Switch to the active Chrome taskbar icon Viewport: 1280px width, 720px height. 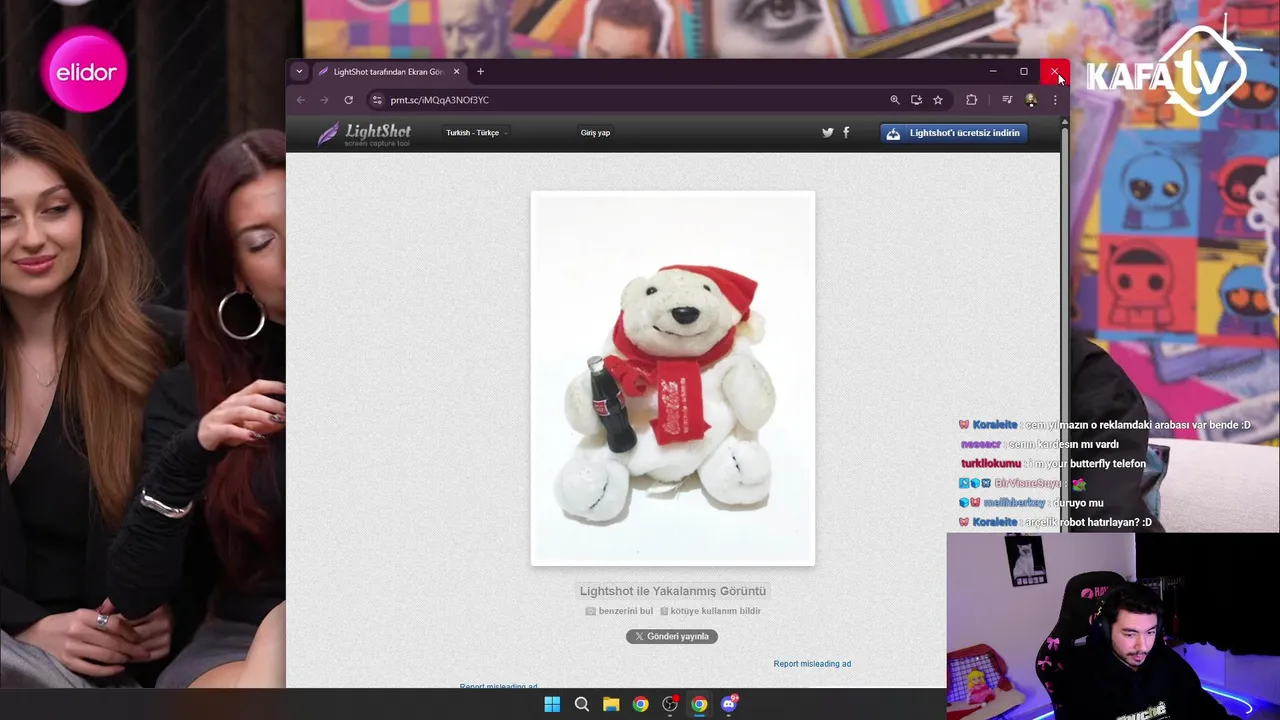pos(699,704)
